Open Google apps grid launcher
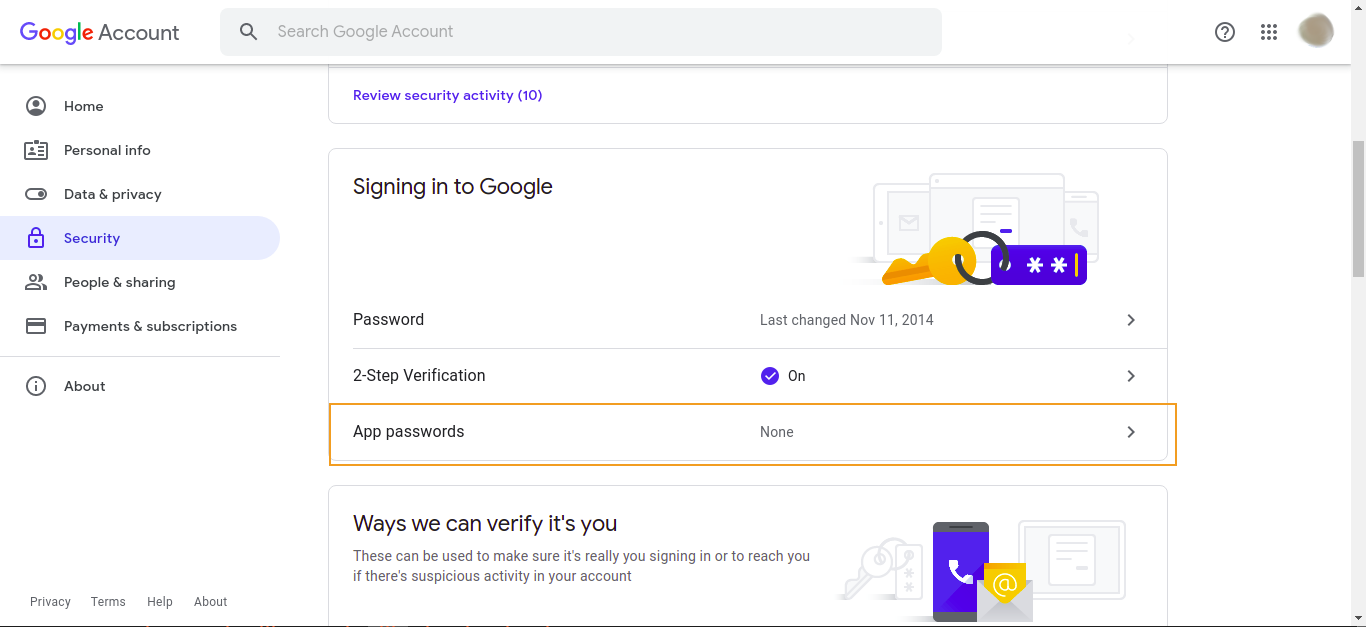 [1269, 32]
